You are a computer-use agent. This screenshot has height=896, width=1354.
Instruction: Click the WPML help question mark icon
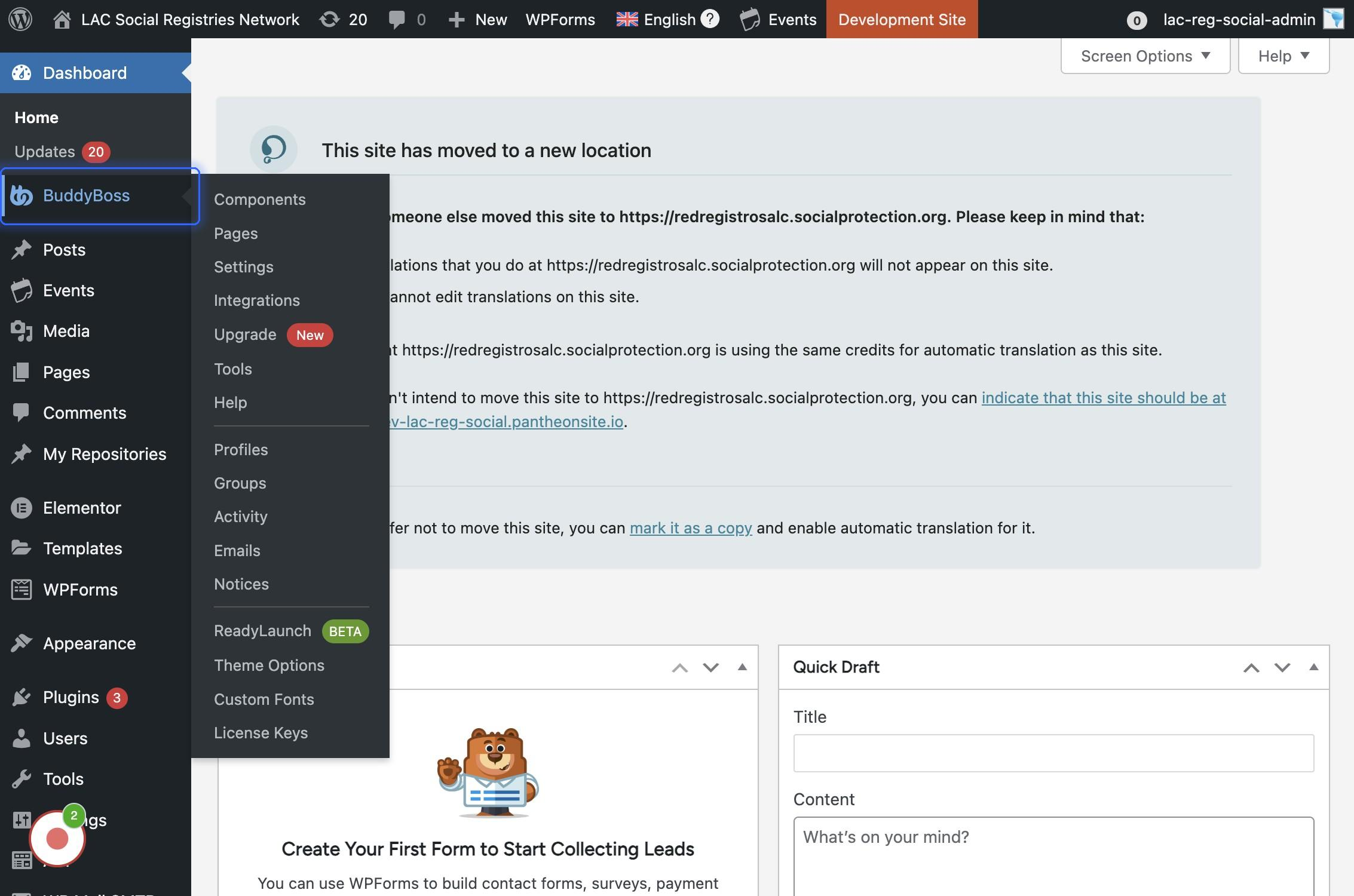pyautogui.click(x=709, y=19)
